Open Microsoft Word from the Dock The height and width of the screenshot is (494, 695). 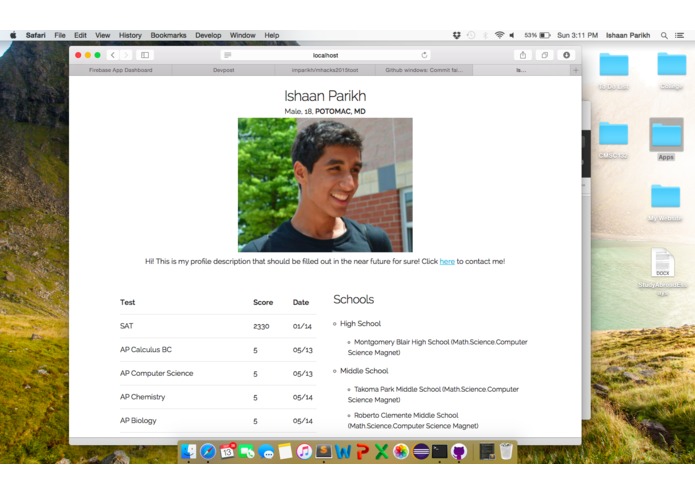(343, 451)
